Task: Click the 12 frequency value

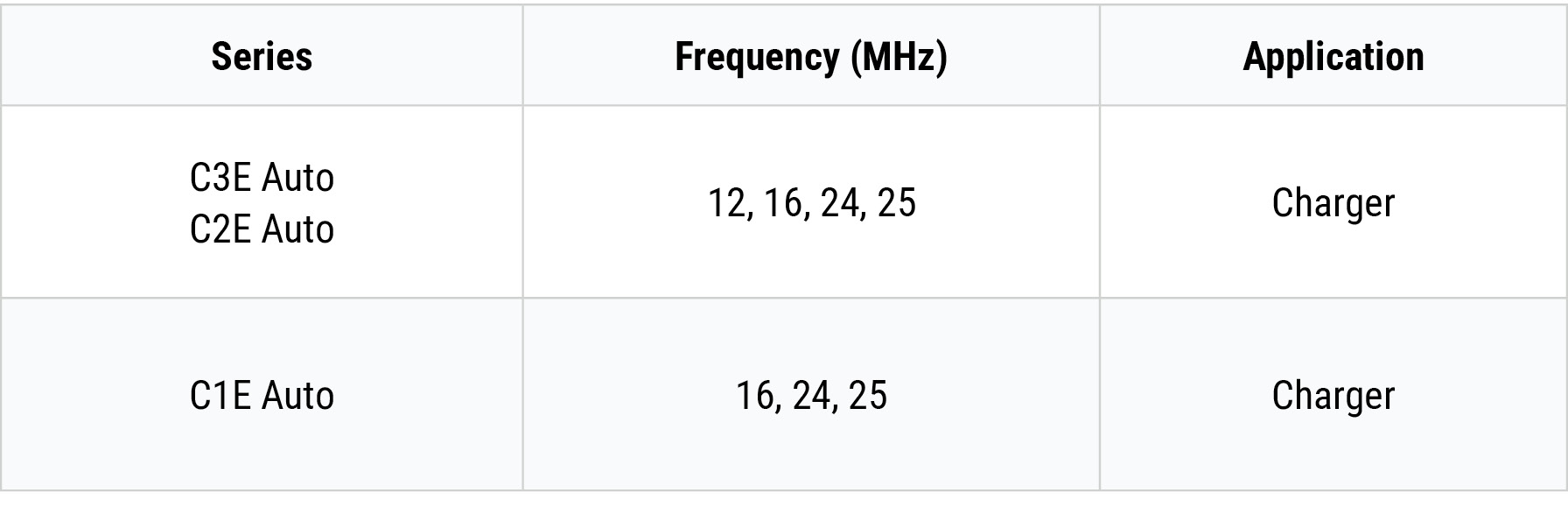Action: coord(727,203)
